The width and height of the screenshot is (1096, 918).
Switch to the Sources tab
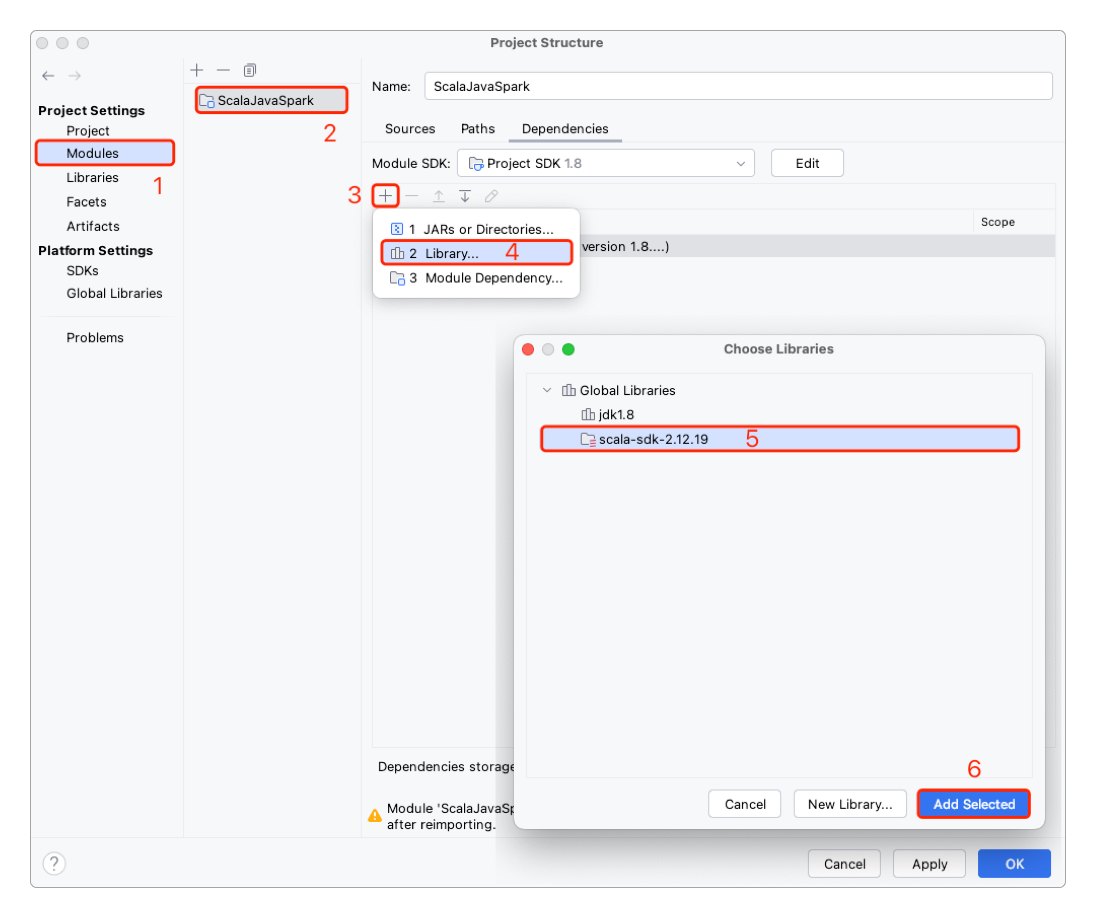(410, 129)
